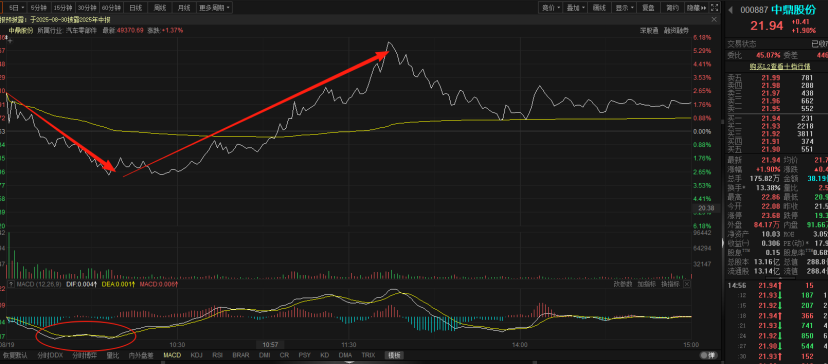
Task: Select the RSI indicator tab
Action: 218,356
